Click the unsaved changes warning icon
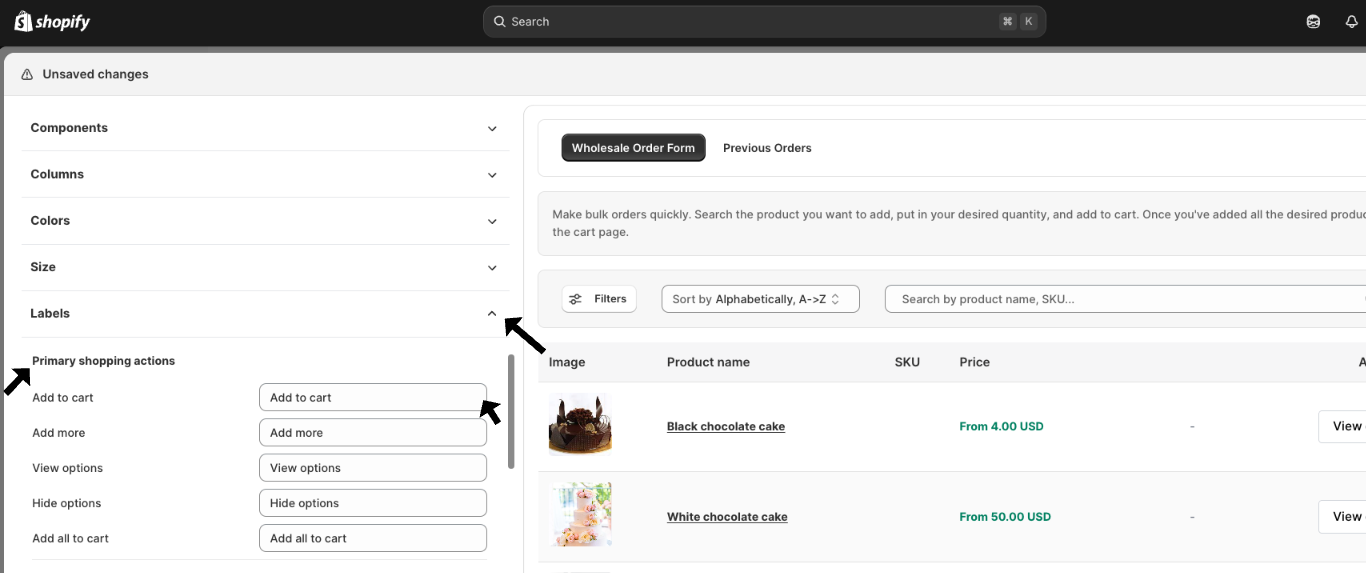The width and height of the screenshot is (1366, 573). pyautogui.click(x=27, y=75)
